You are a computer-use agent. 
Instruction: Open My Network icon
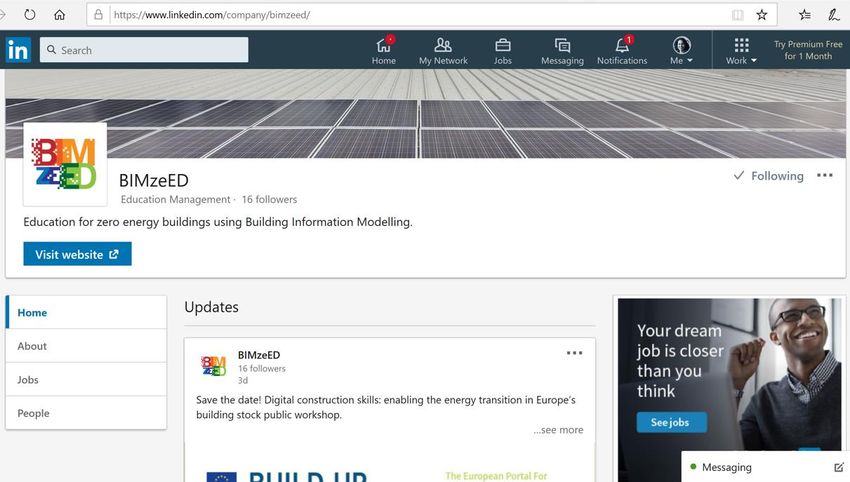(x=443, y=50)
